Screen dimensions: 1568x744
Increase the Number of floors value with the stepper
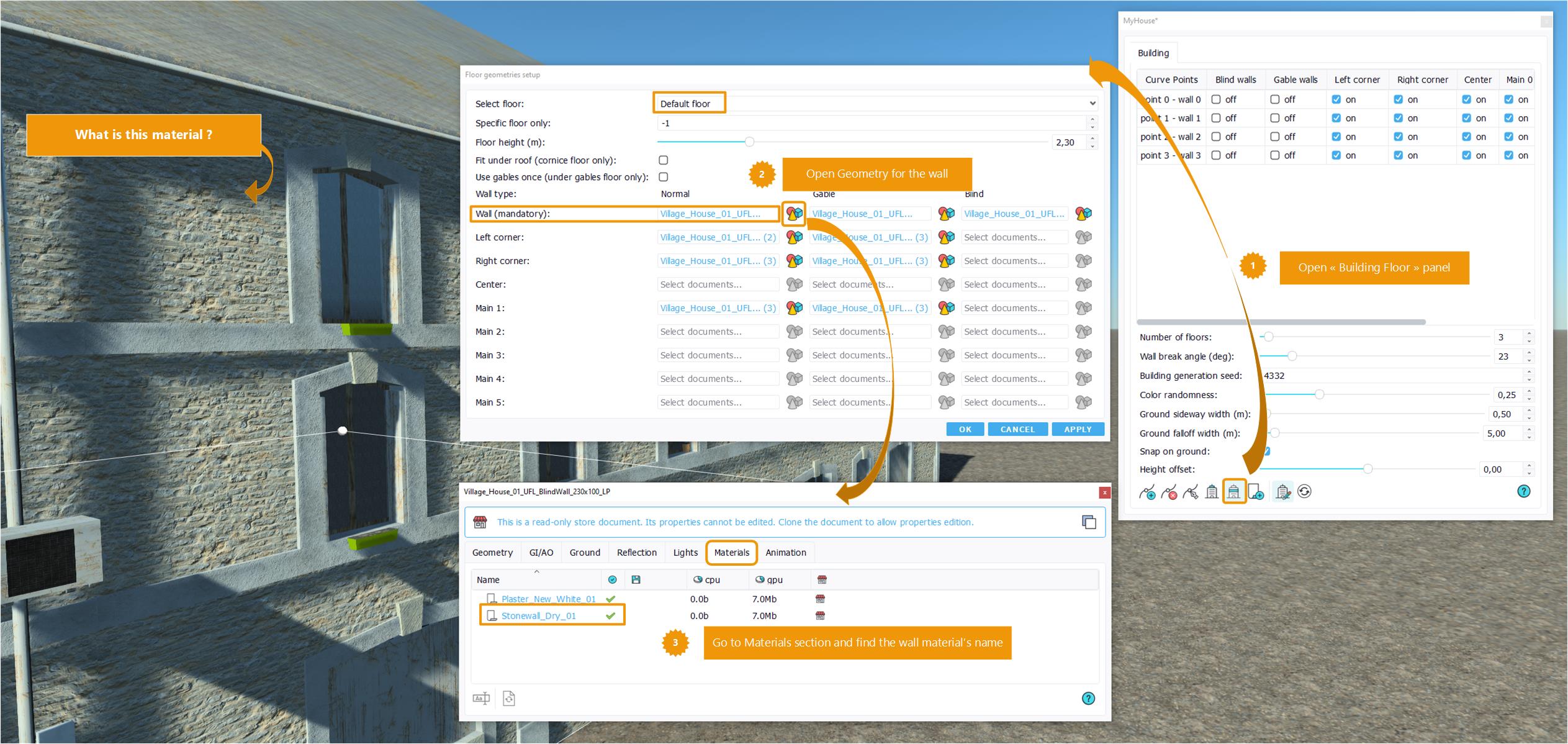tap(1529, 333)
